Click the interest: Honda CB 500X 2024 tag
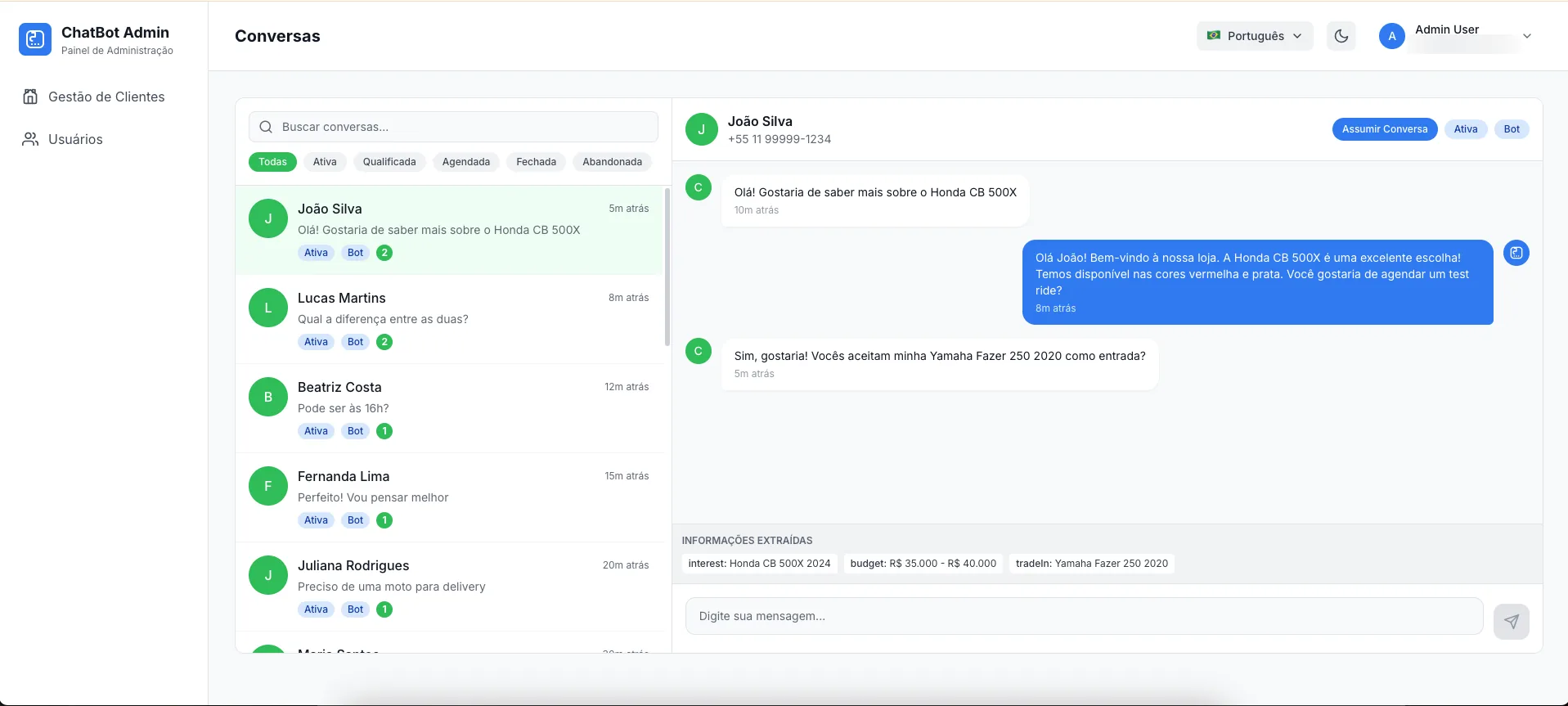Image resolution: width=1568 pixels, height=706 pixels. coord(759,564)
